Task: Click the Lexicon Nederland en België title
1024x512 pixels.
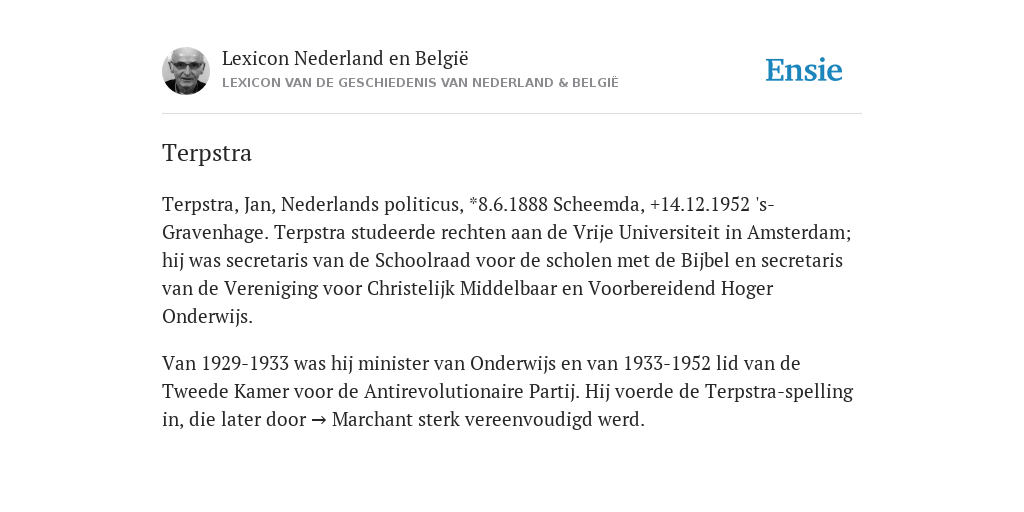Action: 345,58
